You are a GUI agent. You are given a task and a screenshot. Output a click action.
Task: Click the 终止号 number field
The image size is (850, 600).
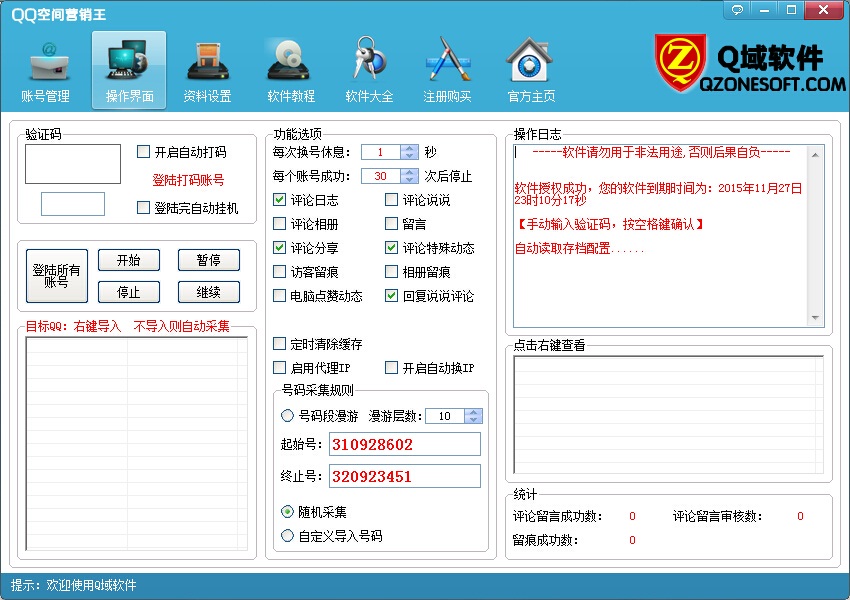coord(404,476)
